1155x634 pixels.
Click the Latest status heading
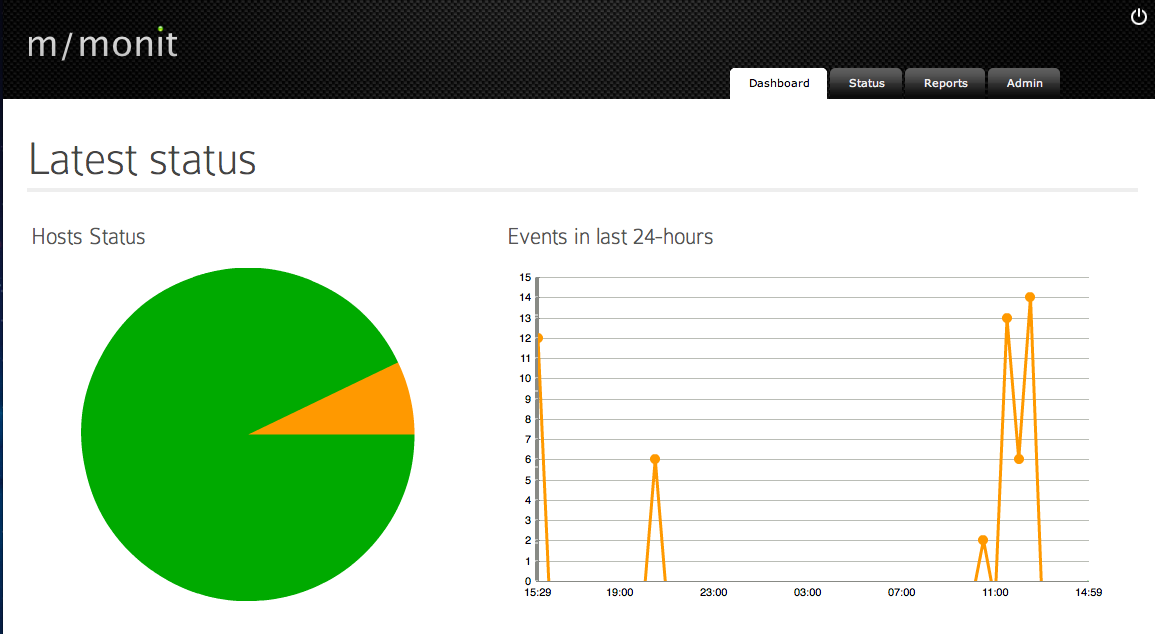pyautogui.click(x=142, y=160)
